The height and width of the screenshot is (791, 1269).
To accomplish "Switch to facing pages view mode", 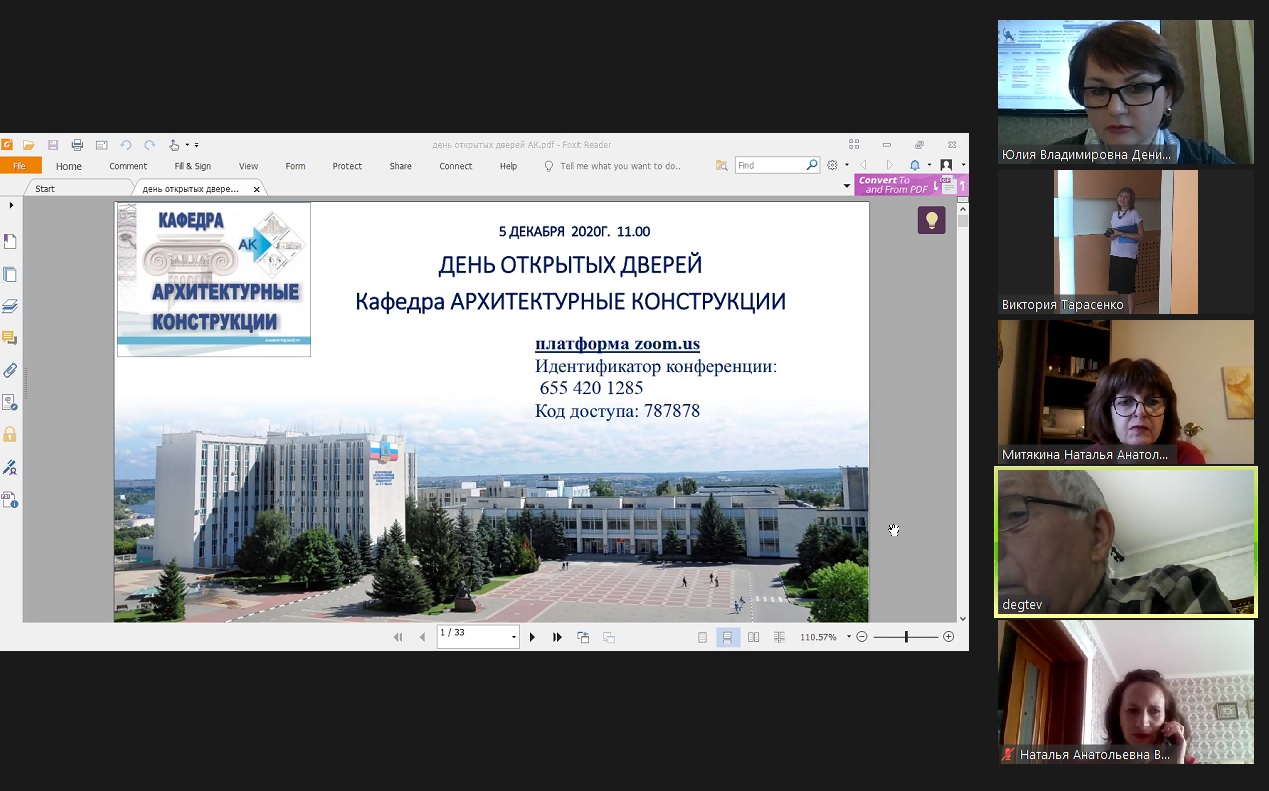I will pyautogui.click(x=754, y=637).
